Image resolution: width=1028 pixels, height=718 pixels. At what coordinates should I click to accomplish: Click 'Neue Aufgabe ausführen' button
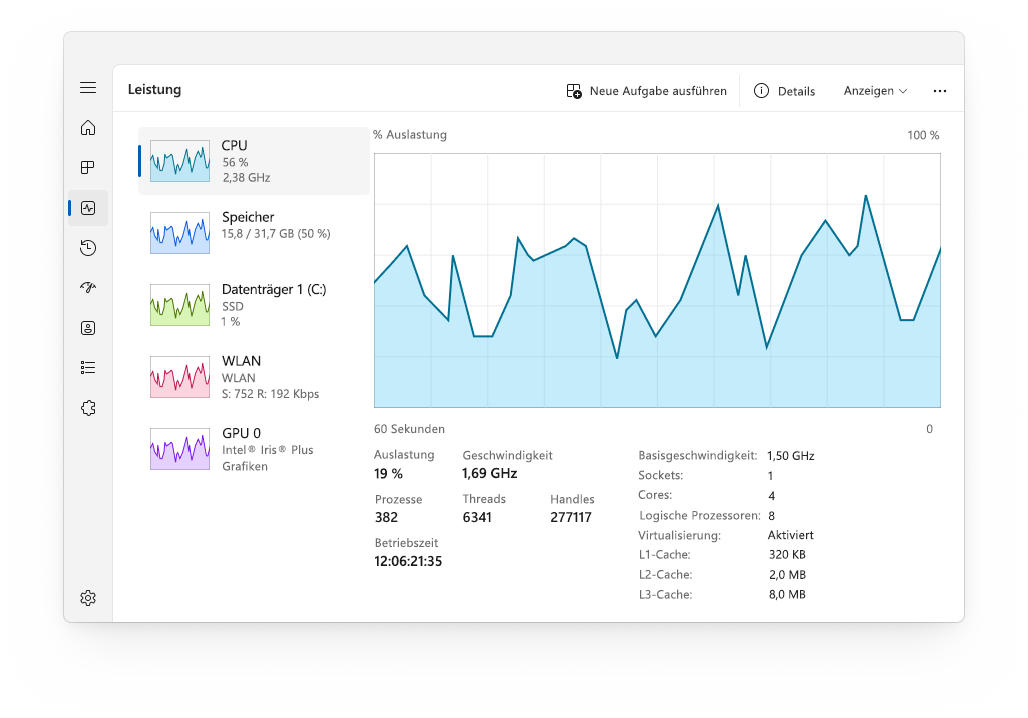click(x=646, y=91)
